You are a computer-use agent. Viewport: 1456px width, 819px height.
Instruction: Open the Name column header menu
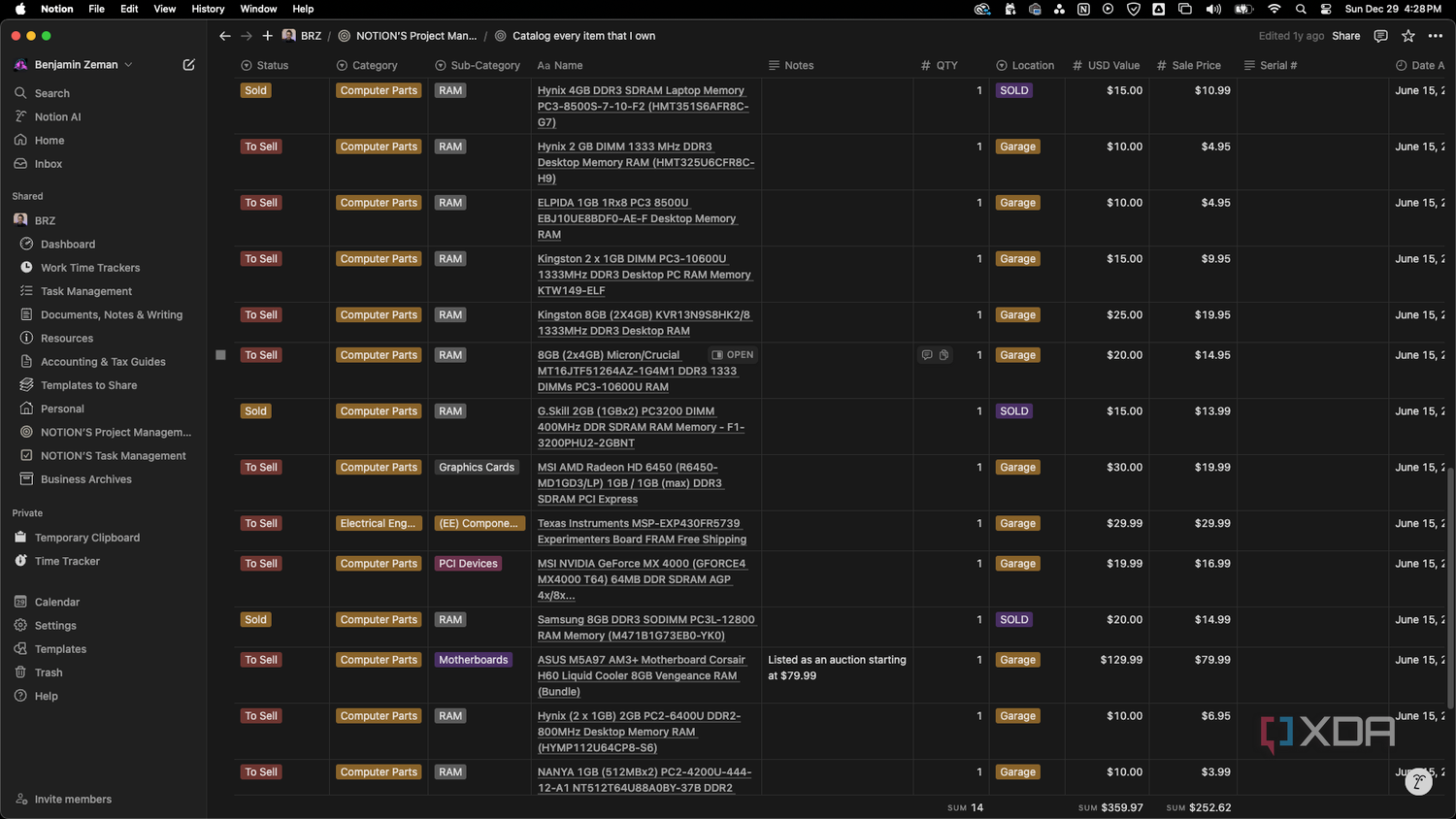click(x=560, y=65)
